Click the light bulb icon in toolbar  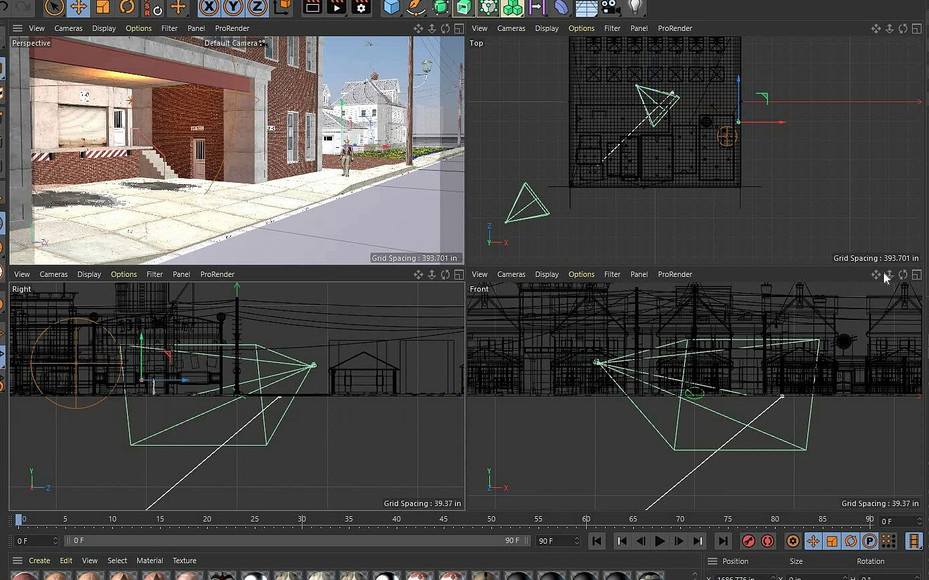(633, 7)
